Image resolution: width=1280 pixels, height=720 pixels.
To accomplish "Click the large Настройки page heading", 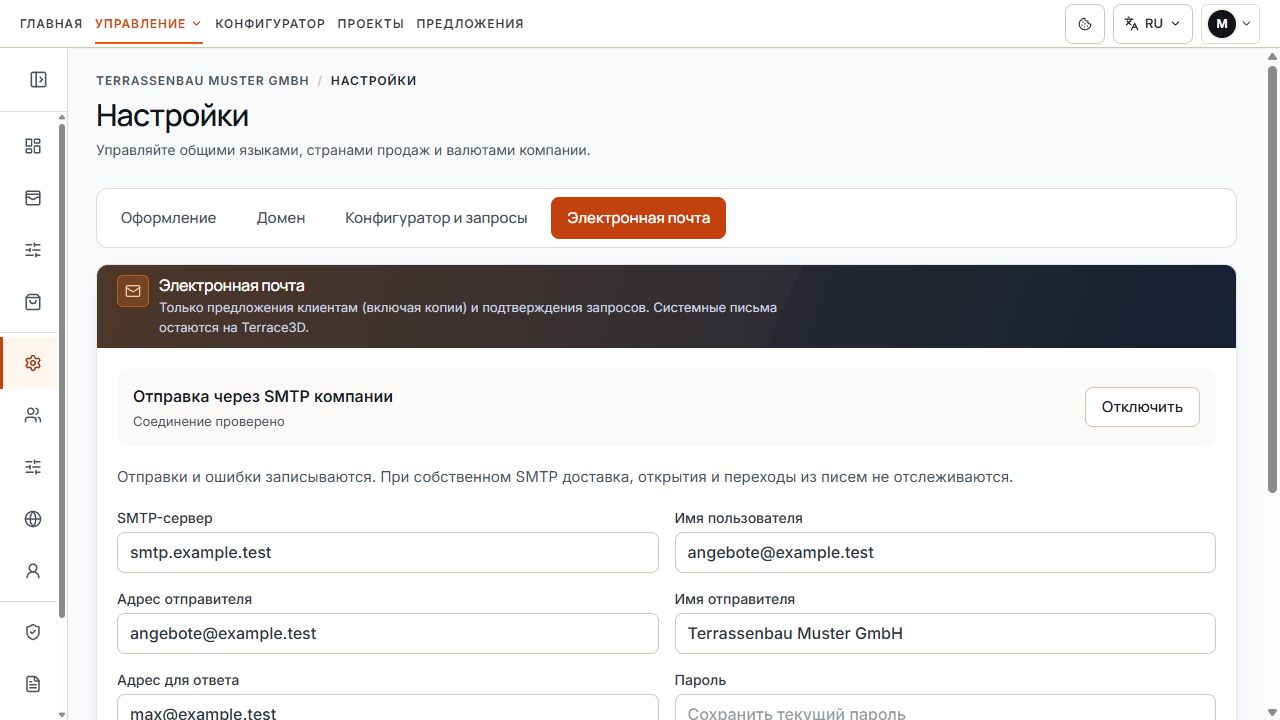I will click(x=172, y=115).
